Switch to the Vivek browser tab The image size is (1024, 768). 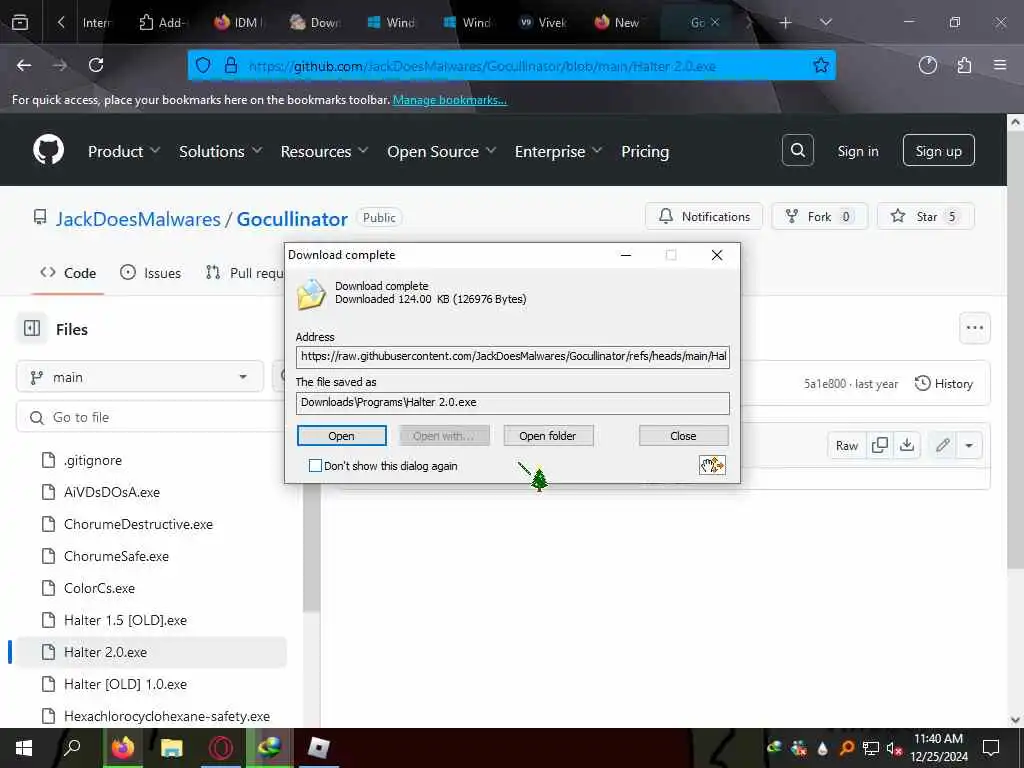click(542, 23)
